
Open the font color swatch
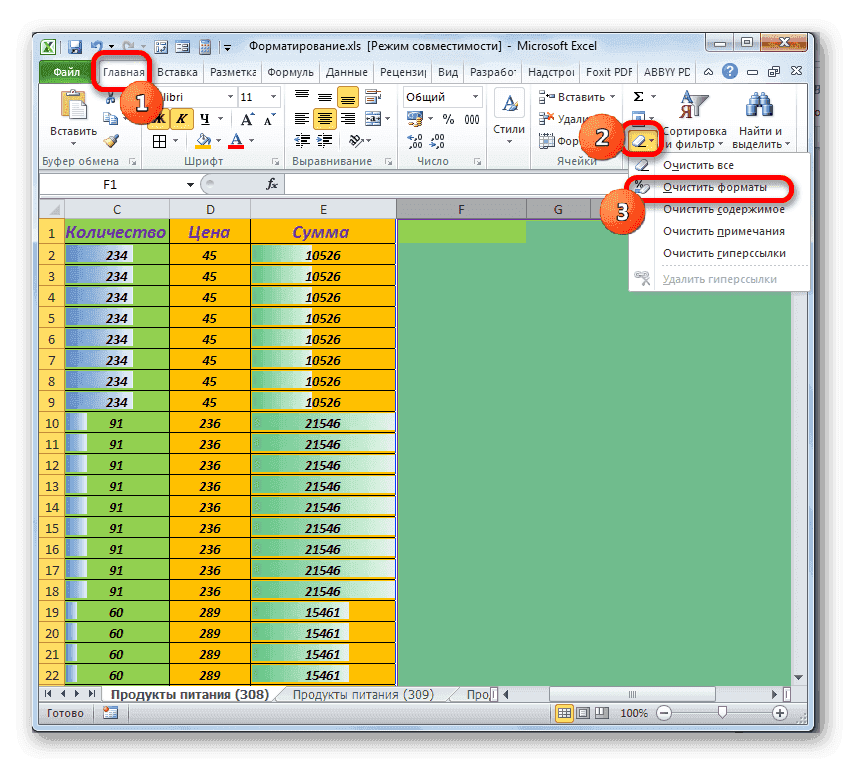(x=235, y=139)
